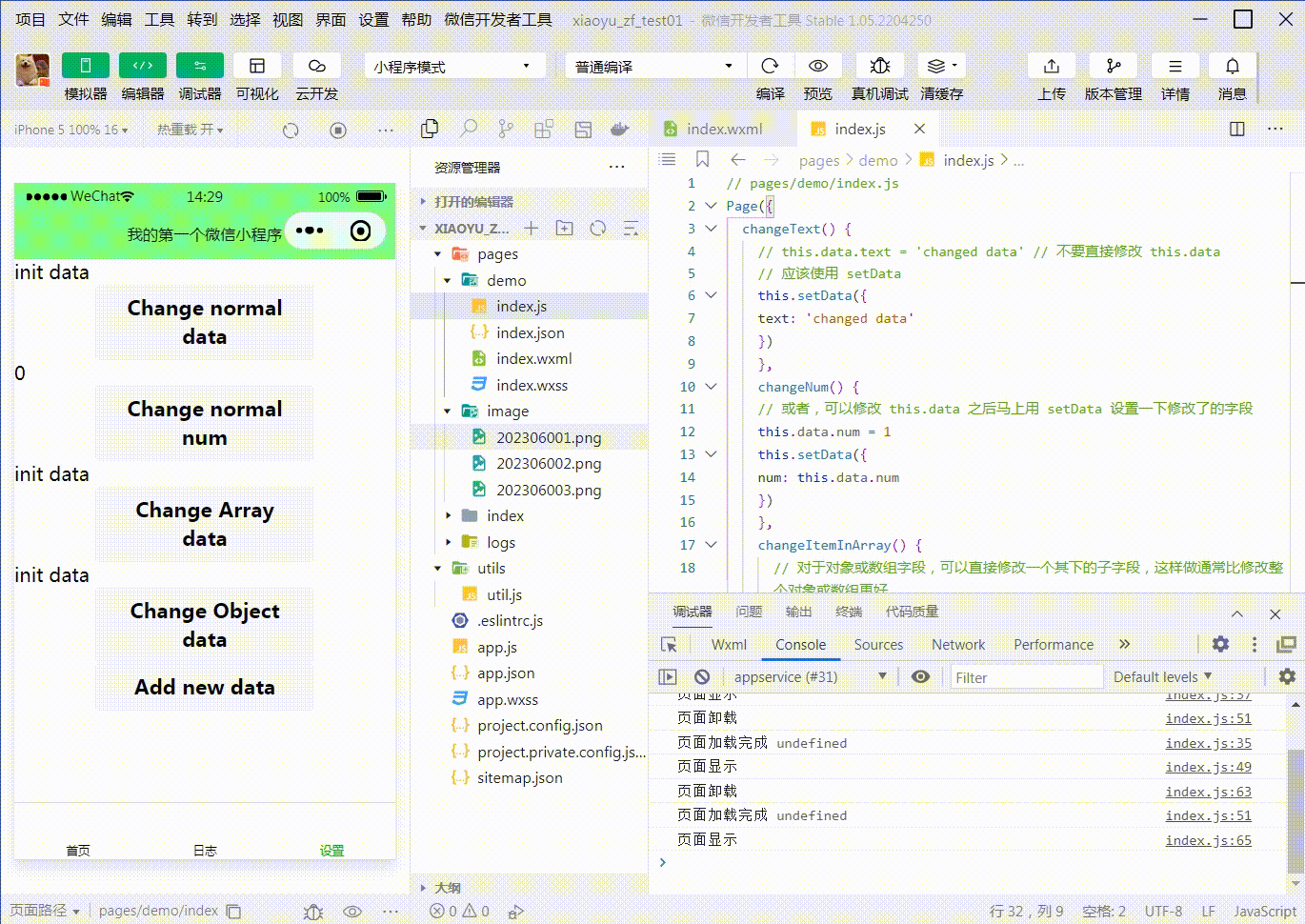Open the details (详情) panel
The width and height of the screenshot is (1305, 924).
pos(1175,66)
